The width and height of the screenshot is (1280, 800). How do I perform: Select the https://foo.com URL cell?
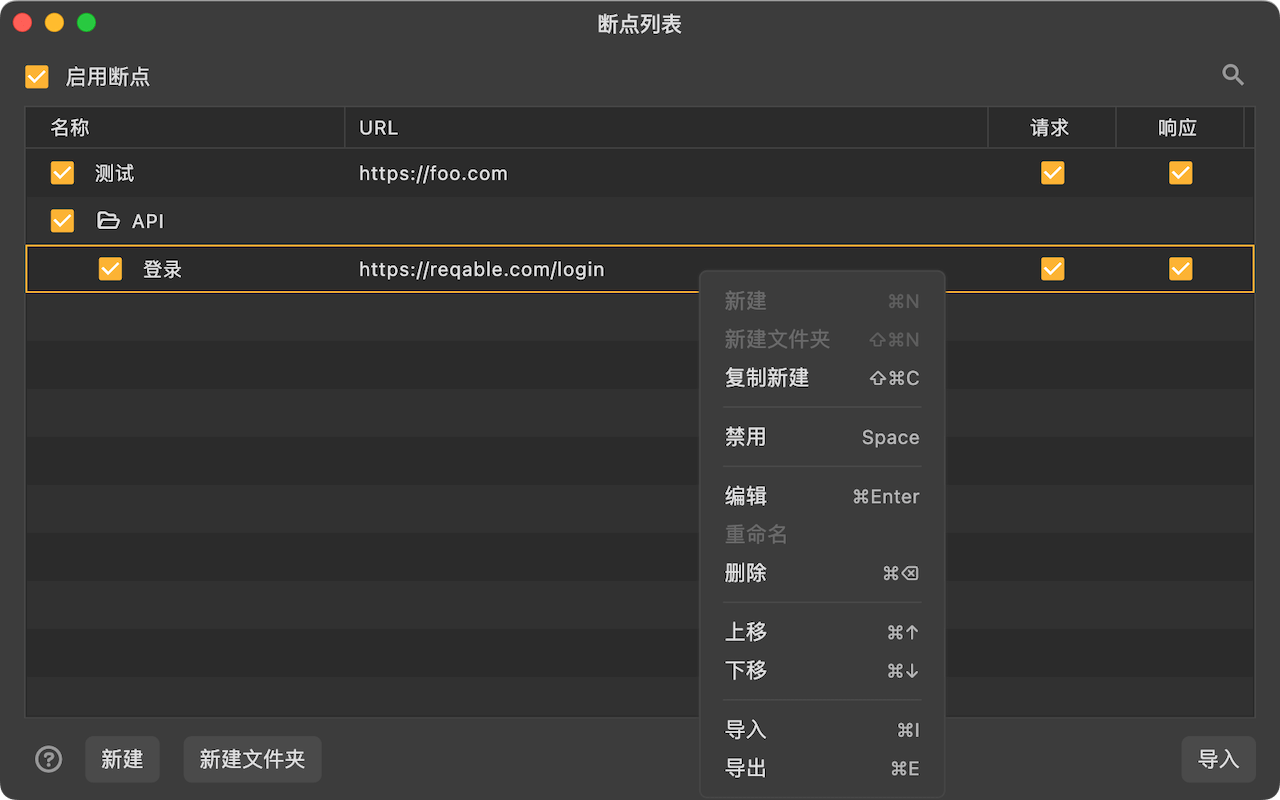[433, 174]
